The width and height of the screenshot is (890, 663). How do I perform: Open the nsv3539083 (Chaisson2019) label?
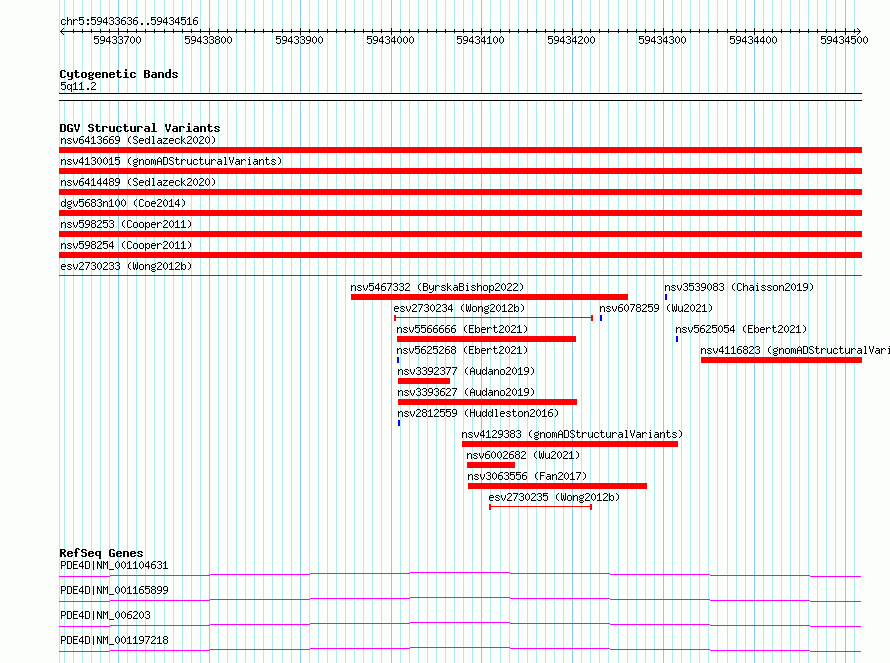tap(739, 287)
